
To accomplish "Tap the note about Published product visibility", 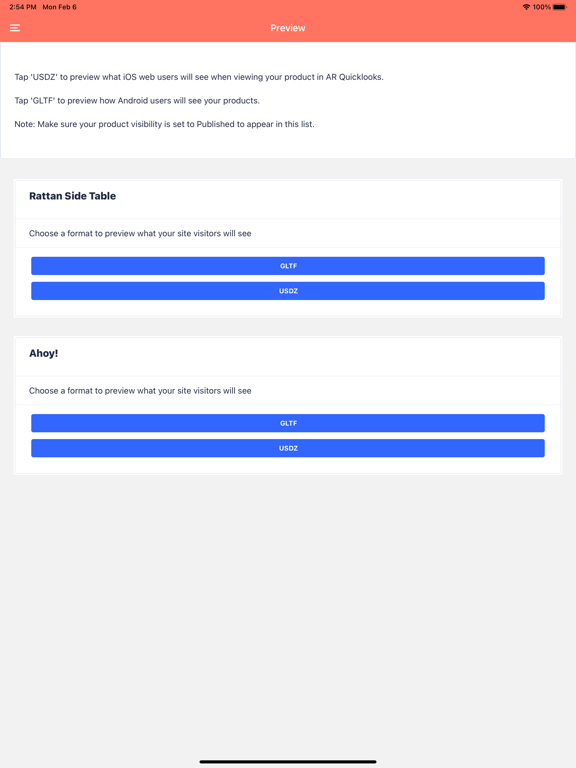I will click(x=165, y=124).
